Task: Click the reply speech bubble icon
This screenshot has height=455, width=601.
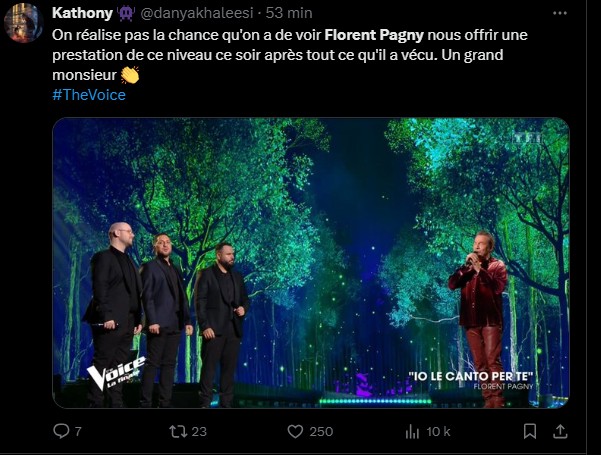Action: tap(61, 431)
